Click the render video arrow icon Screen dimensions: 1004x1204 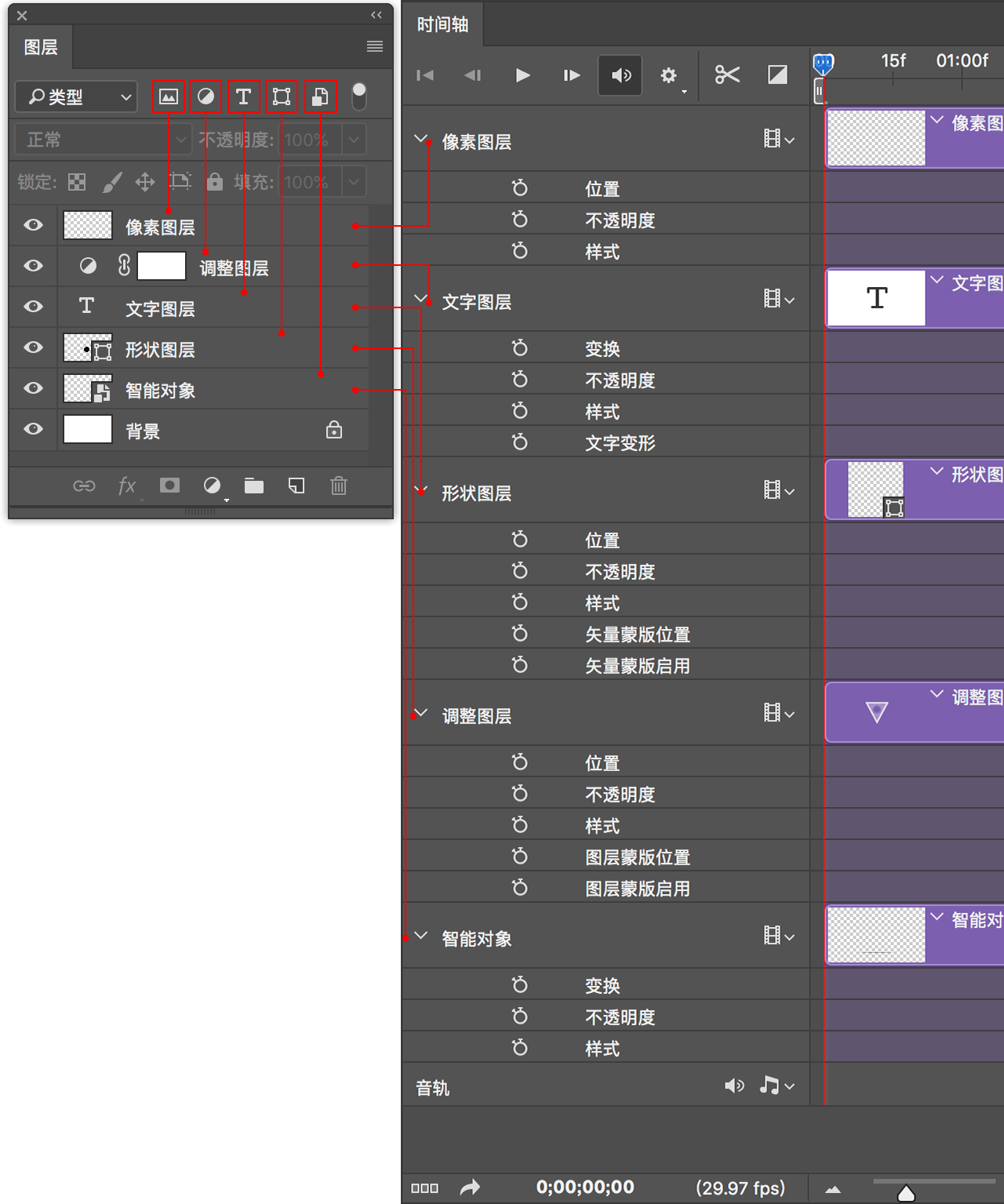(470, 1188)
